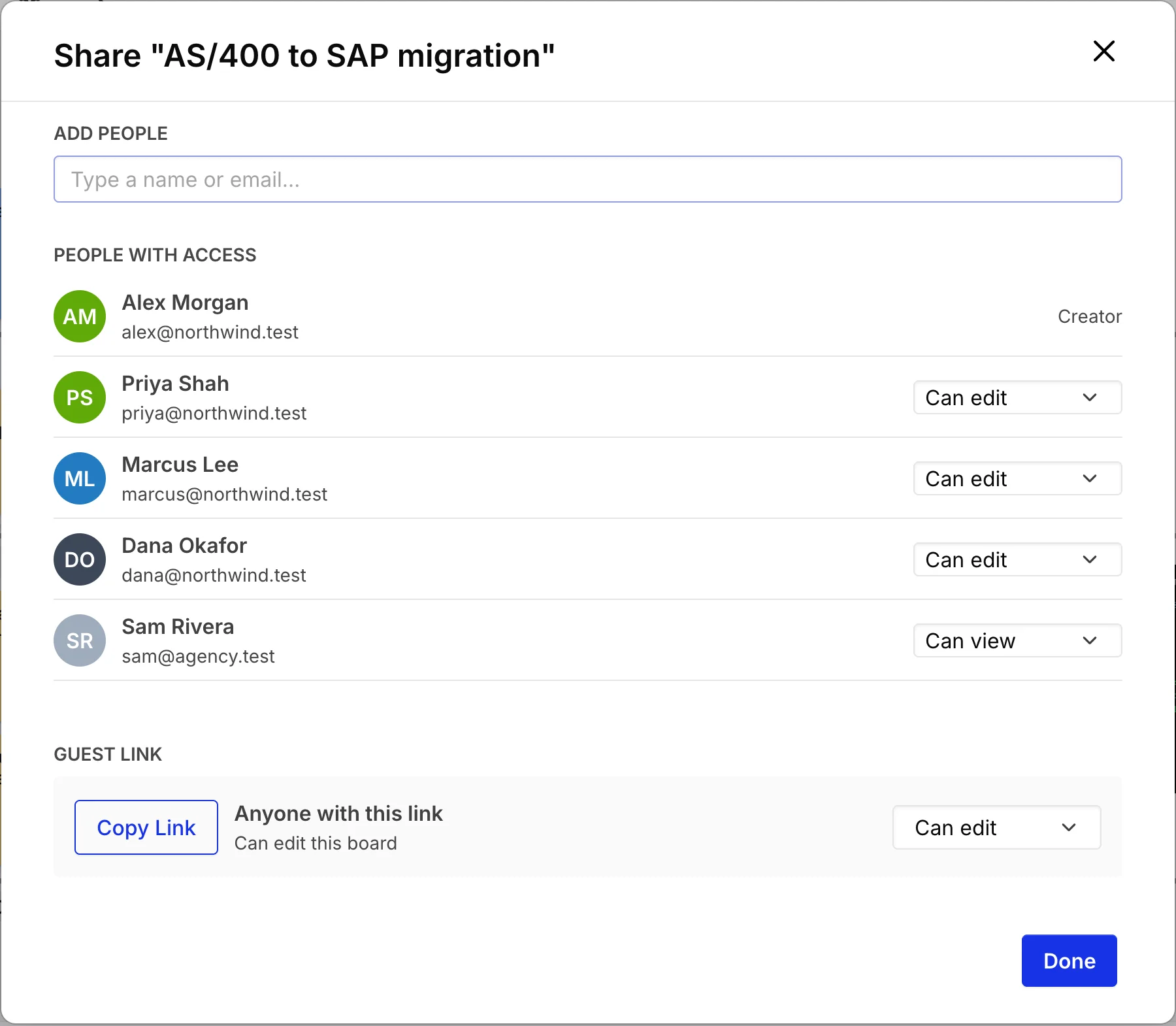
Task: Click the name Priya Shah
Action: (x=175, y=384)
